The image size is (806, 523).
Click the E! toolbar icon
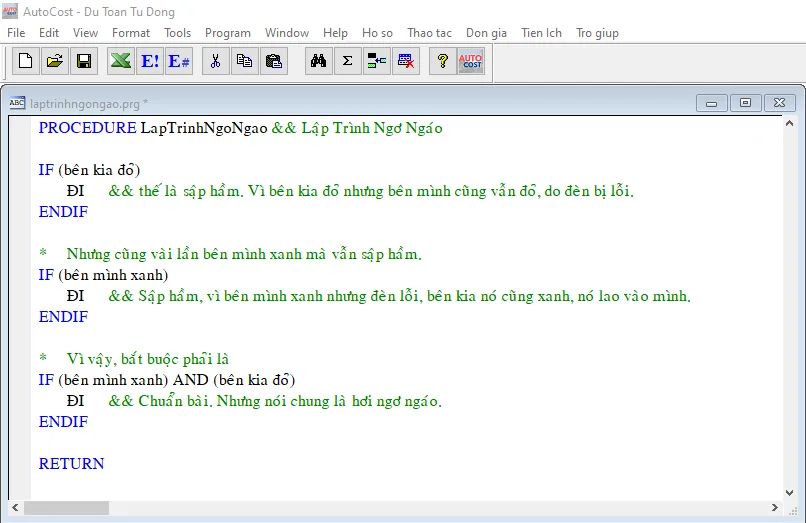pos(150,62)
